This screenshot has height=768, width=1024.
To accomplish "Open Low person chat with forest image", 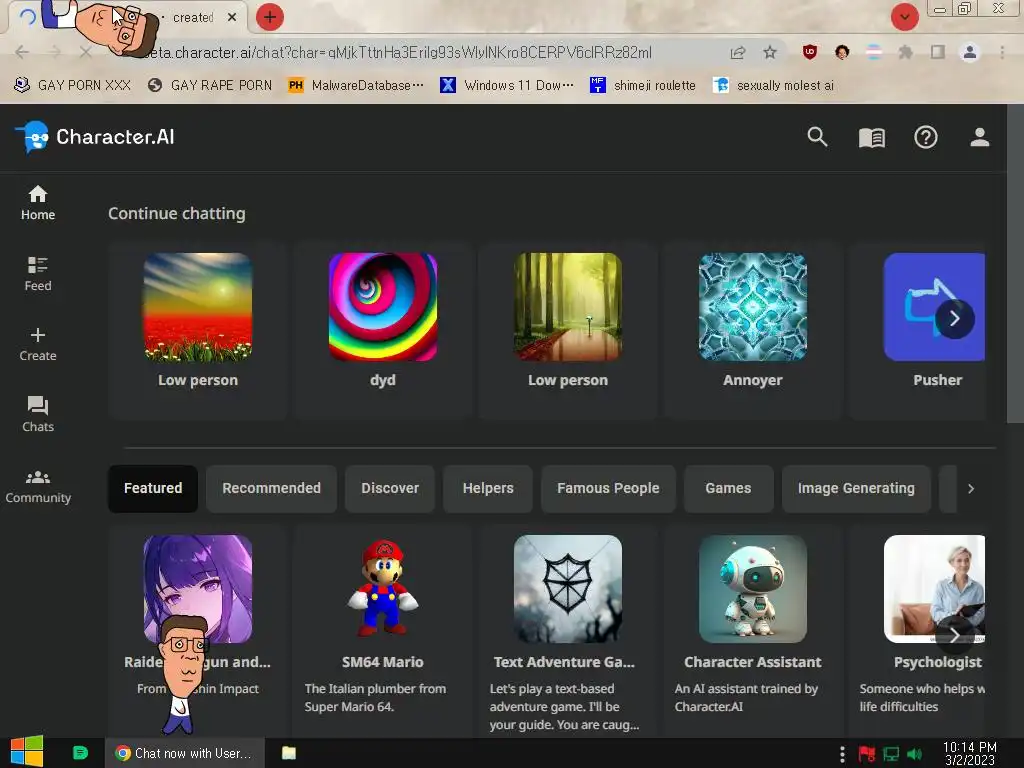I will (x=568, y=330).
